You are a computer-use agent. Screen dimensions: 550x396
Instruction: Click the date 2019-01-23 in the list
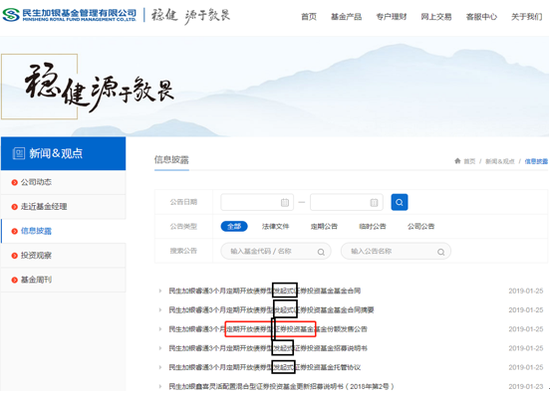pyautogui.click(x=525, y=387)
